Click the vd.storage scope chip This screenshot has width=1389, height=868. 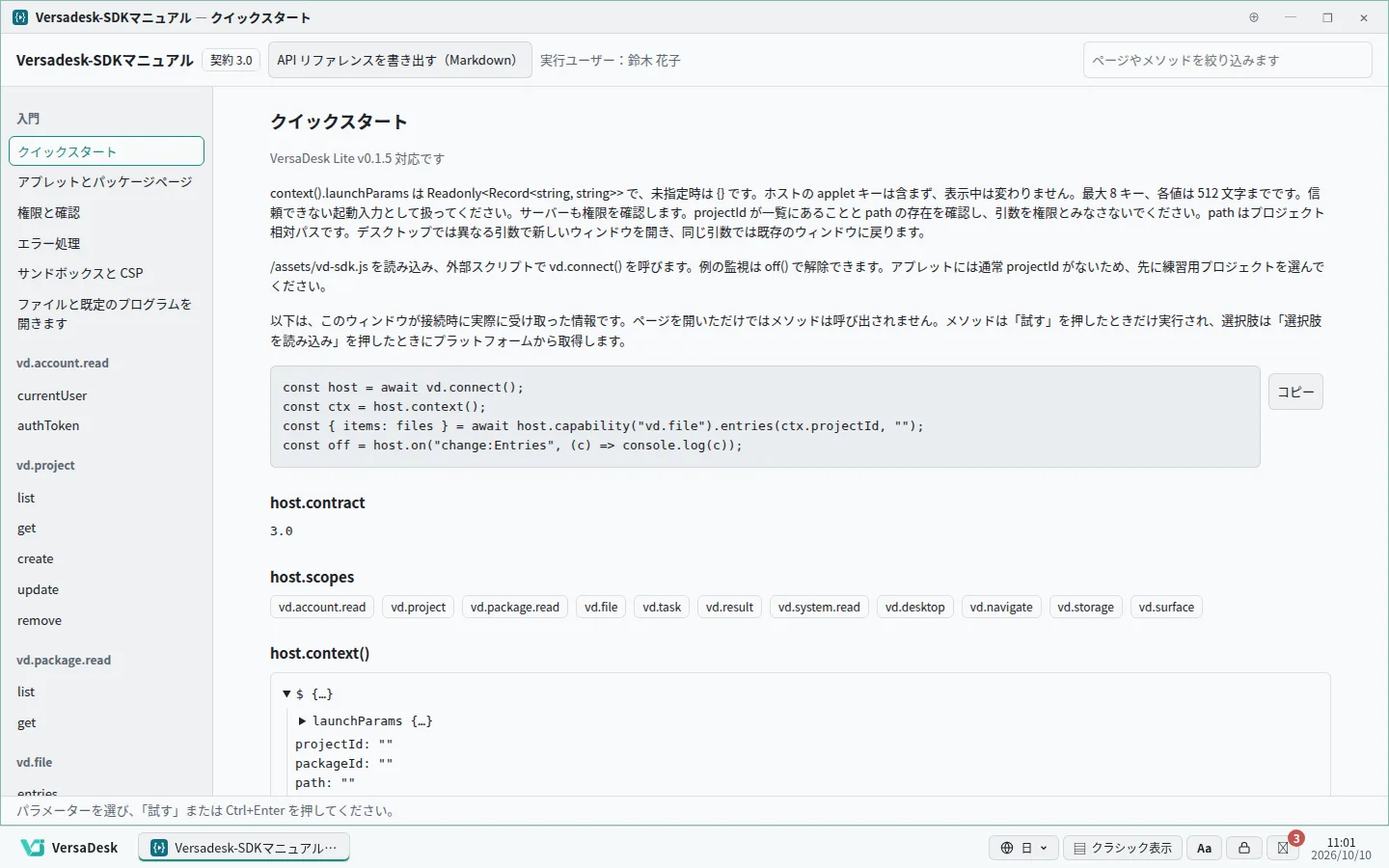[1085, 607]
